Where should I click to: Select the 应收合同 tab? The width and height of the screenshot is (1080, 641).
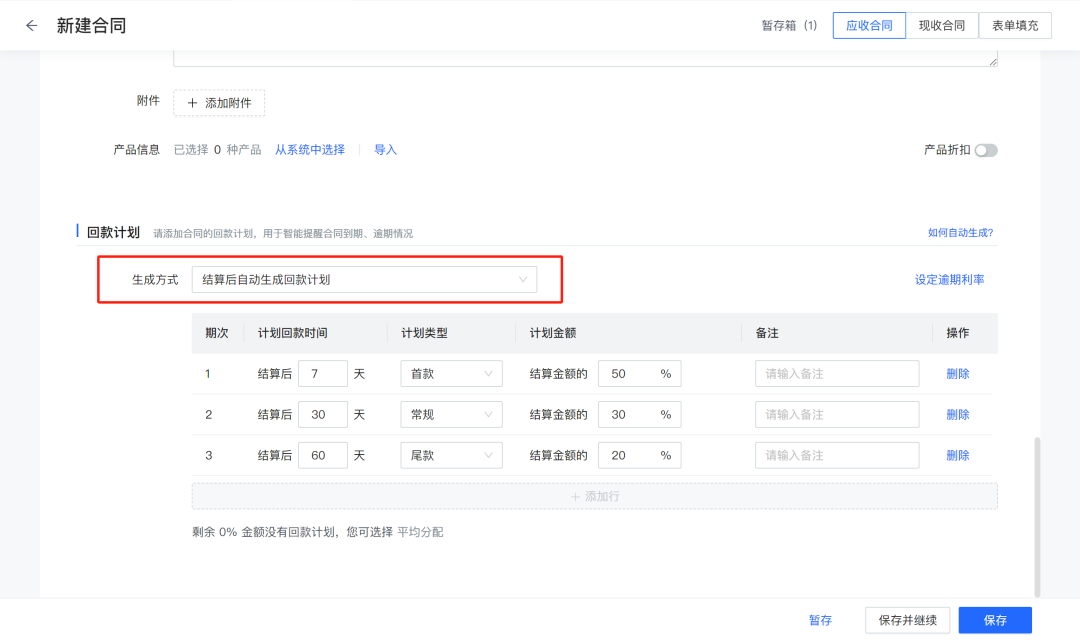[x=869, y=25]
